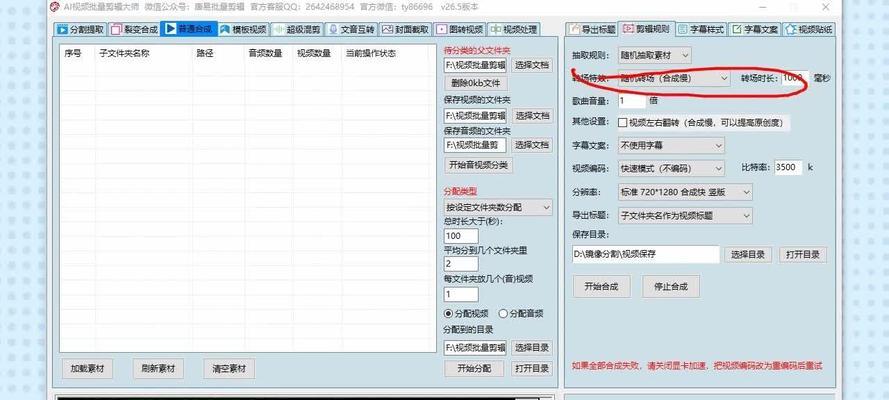Open the 分割提取 tab
Viewport: 889px width, 400px height.
(x=80, y=29)
